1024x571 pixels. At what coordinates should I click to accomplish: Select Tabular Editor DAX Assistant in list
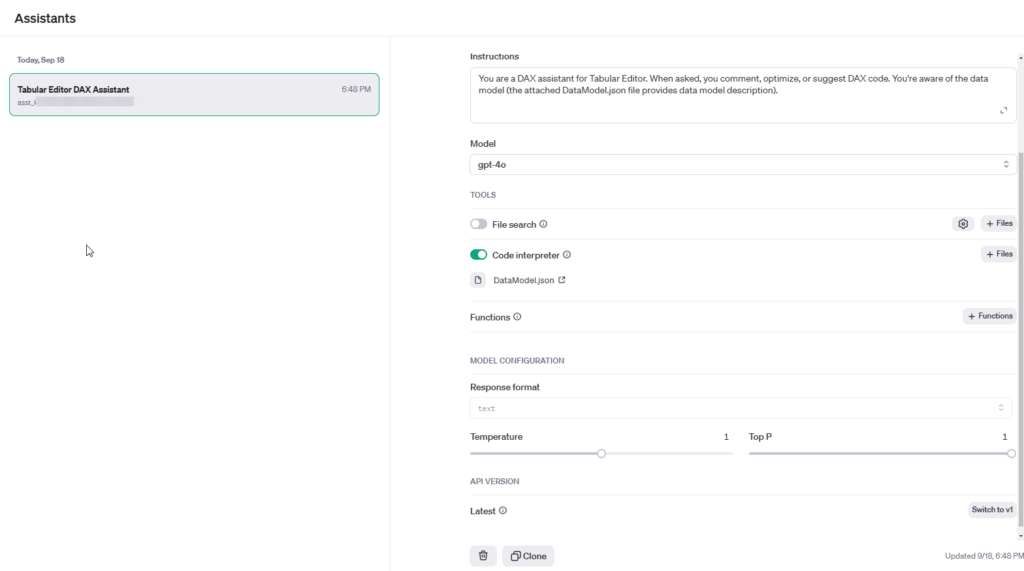pyautogui.click(x=194, y=95)
